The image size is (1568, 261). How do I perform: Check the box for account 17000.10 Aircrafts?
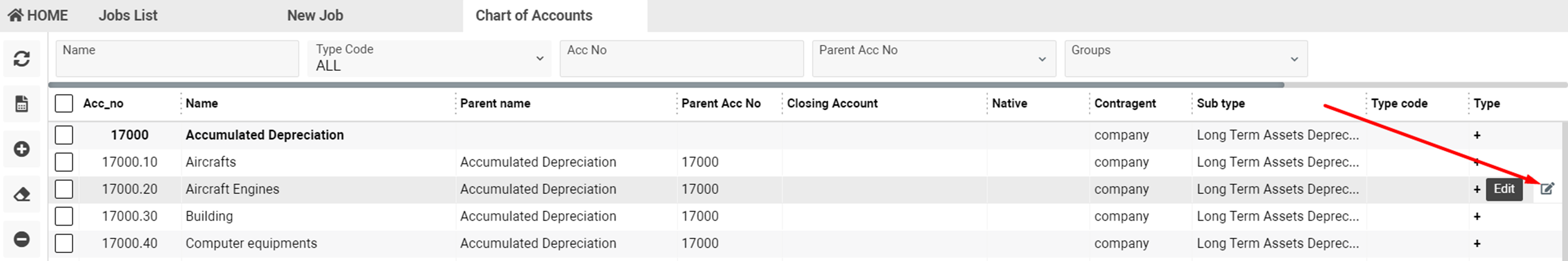(x=64, y=162)
